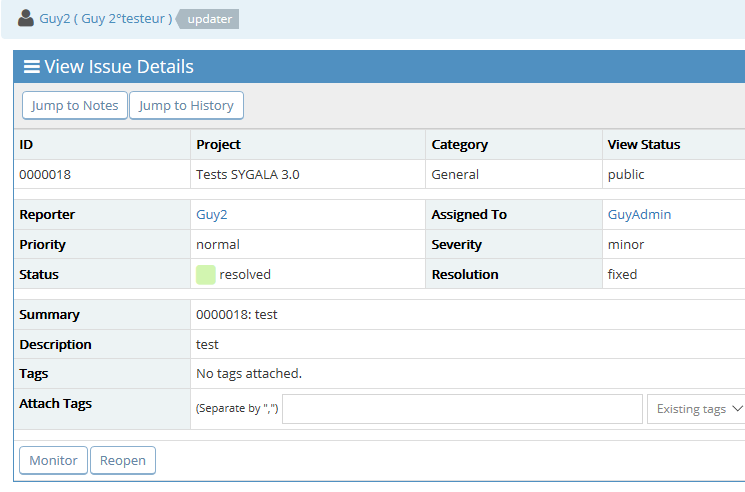Click the user silhouette icon beside Guy2

pos(26,18)
